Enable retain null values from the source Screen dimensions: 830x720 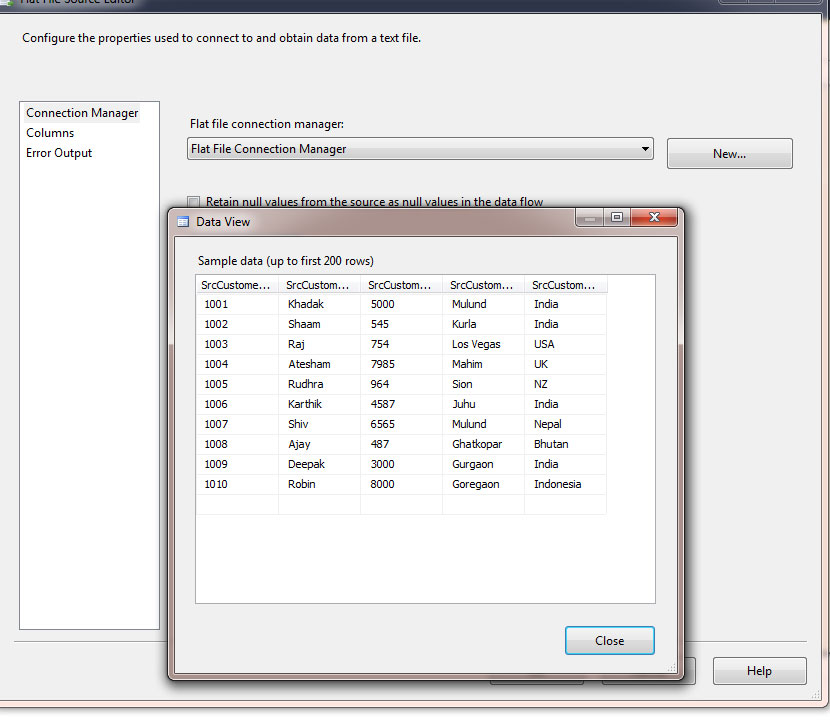coord(193,201)
